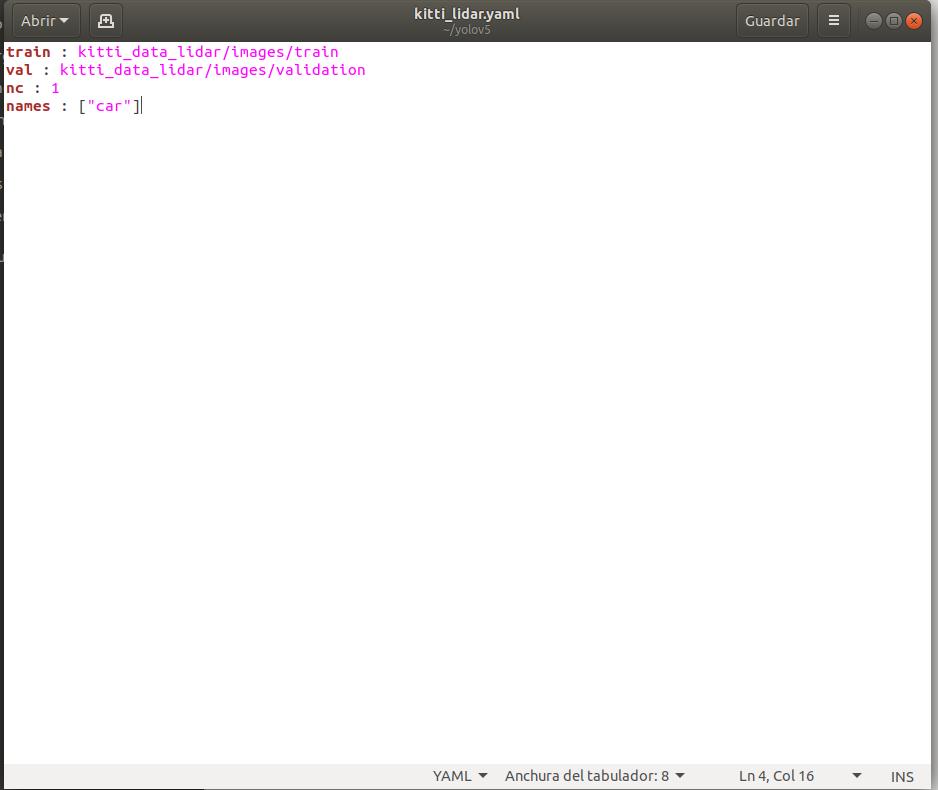Create a new document using the new-tab icon
Screen dimensions: 938x790
point(105,19)
